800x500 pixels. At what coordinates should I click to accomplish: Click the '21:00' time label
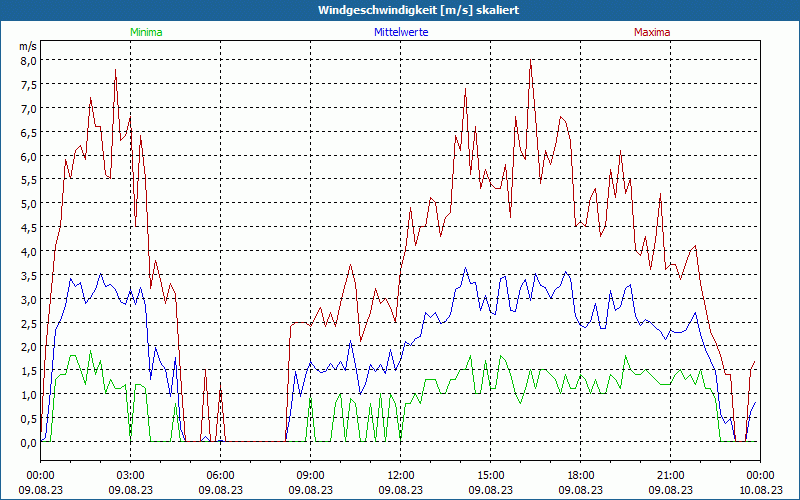tap(670, 476)
